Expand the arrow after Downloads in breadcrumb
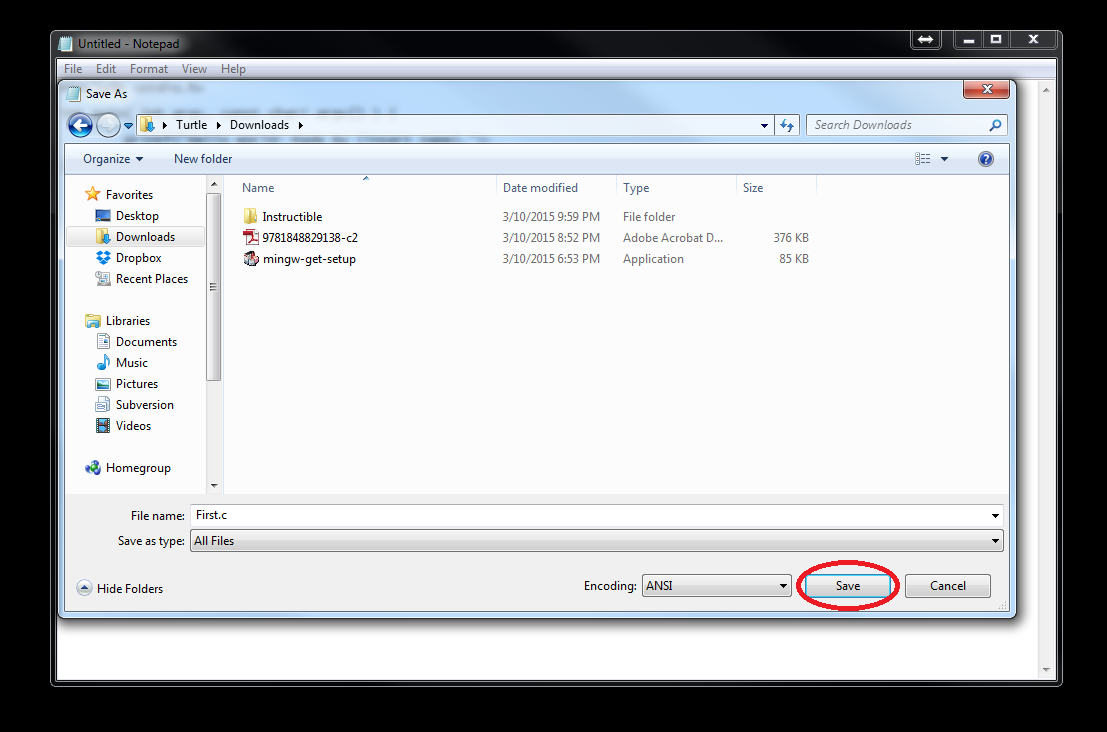Image resolution: width=1107 pixels, height=732 pixels. tap(301, 125)
